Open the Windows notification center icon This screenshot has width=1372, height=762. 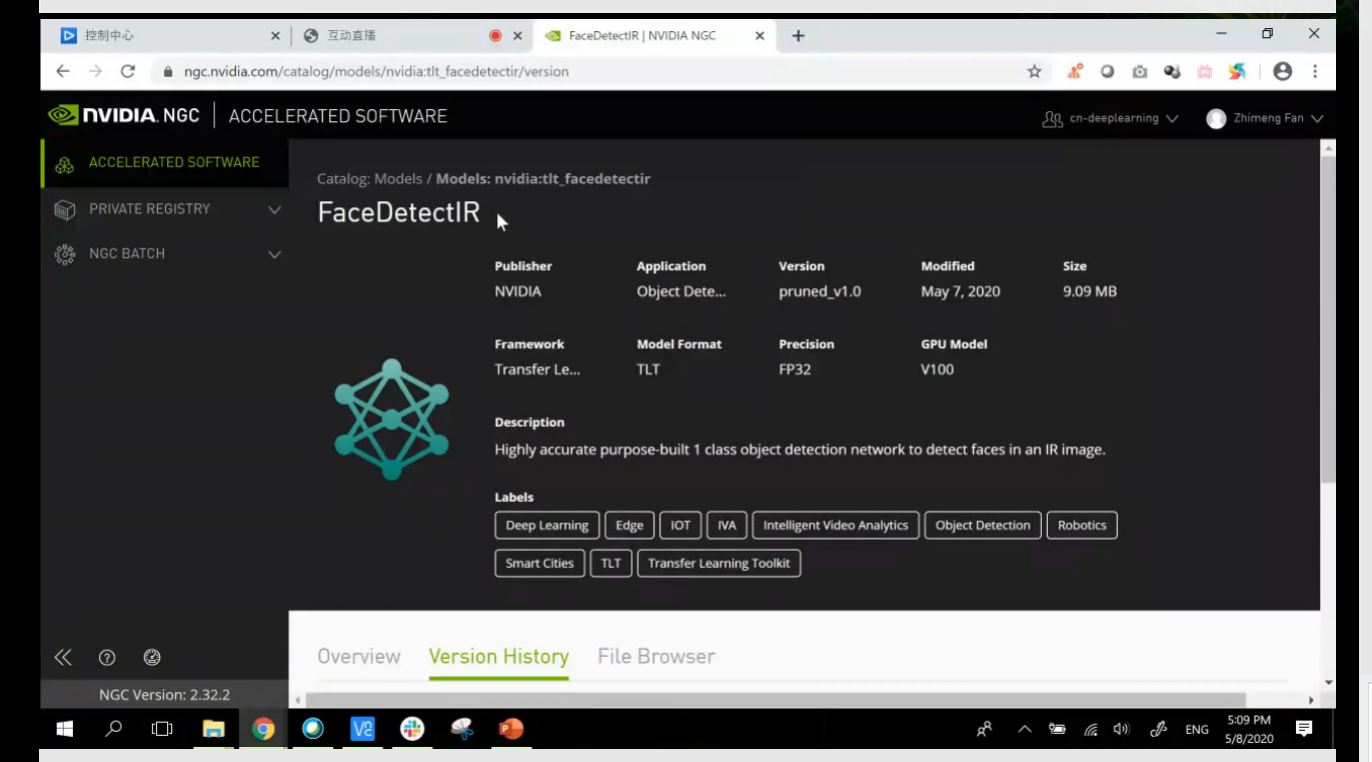click(x=1304, y=729)
